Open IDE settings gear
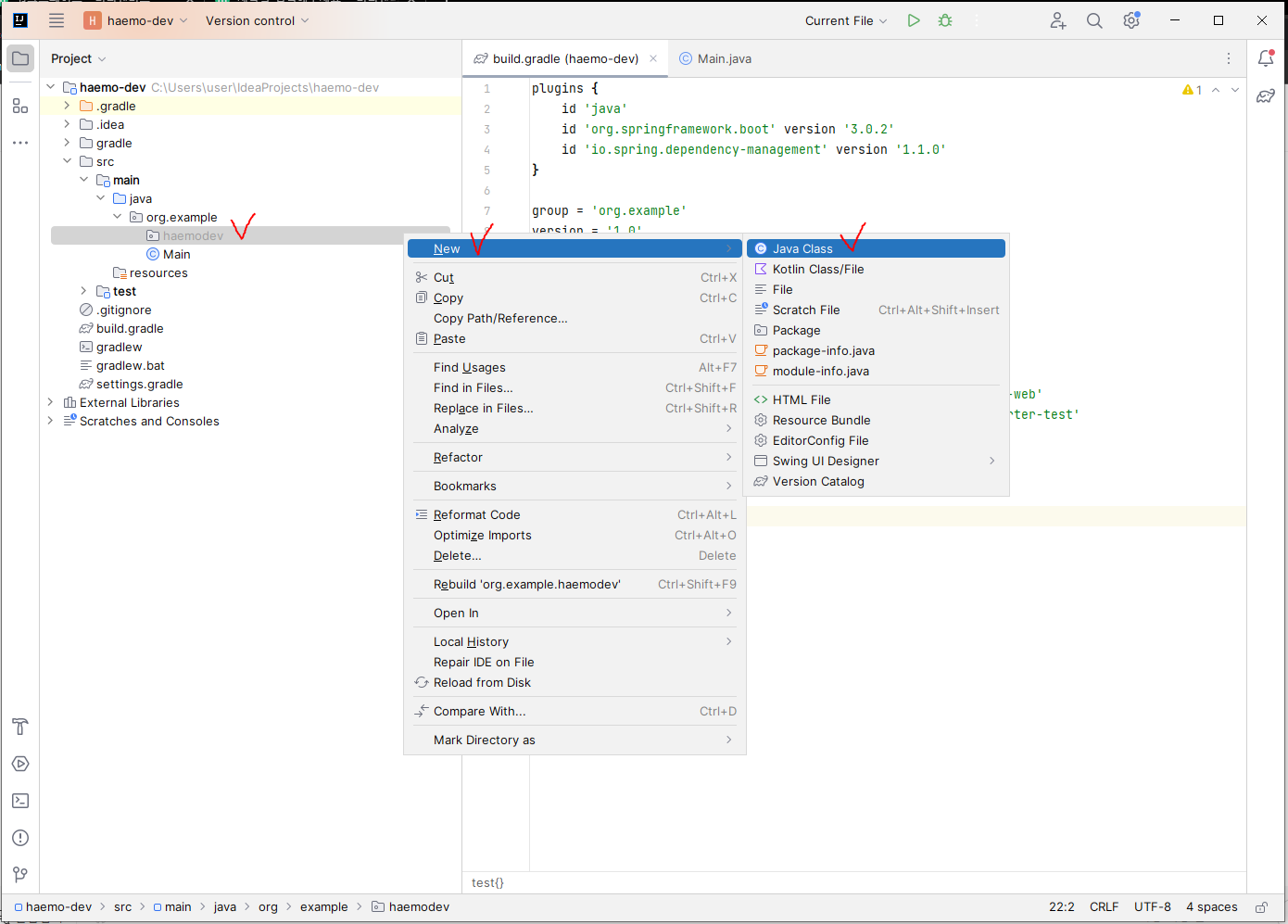Image resolution: width=1288 pixels, height=924 pixels. 1131,20
